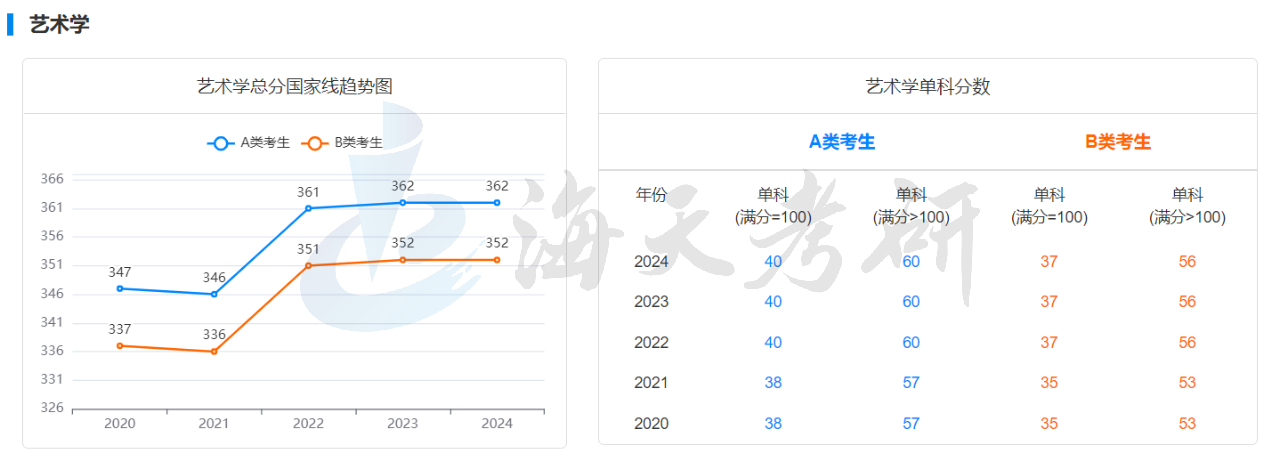The height and width of the screenshot is (460, 1280).
Task: Click the B类考生 table column header
Action: click(1118, 142)
